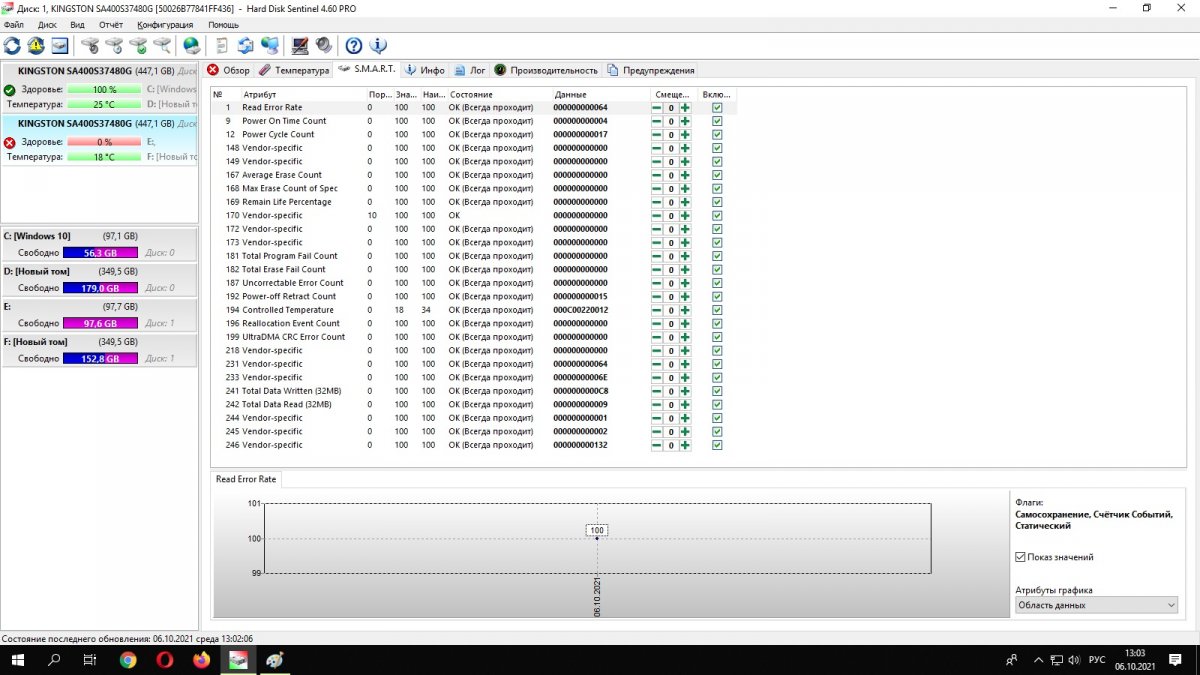Open the taskbar Task View icon
Image resolution: width=1200 pixels, height=675 pixels.
(90, 660)
